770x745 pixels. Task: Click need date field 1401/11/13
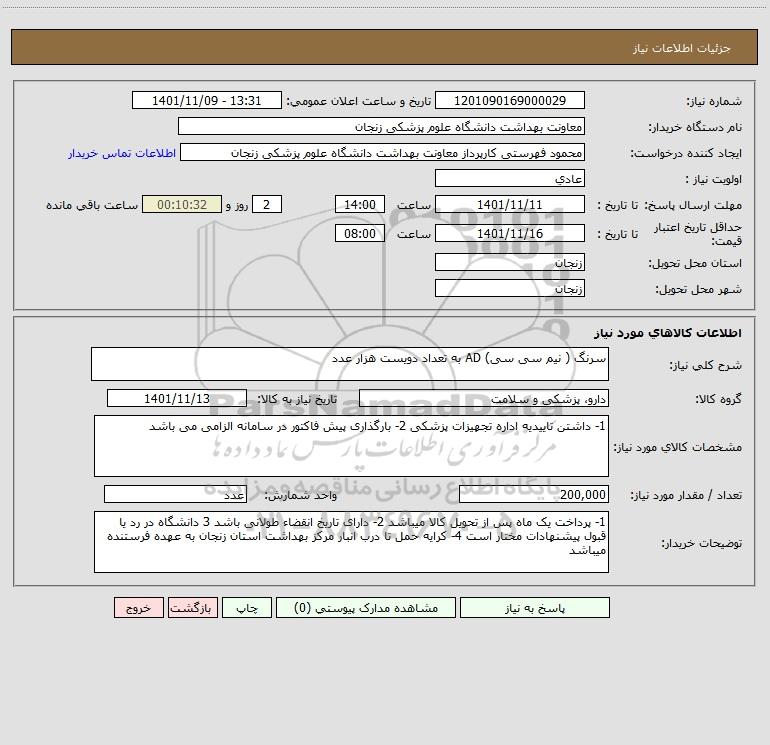[177, 398]
